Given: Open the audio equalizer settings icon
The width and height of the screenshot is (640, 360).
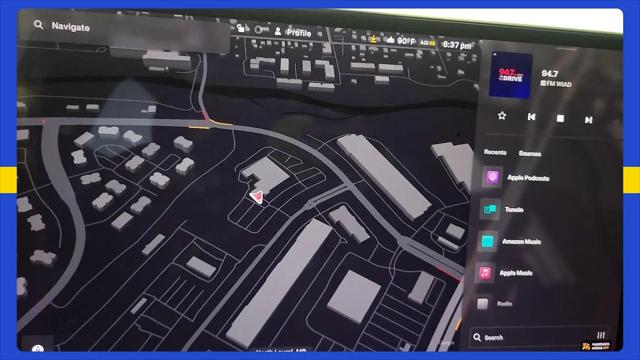Looking at the screenshot, I should coord(601,336).
